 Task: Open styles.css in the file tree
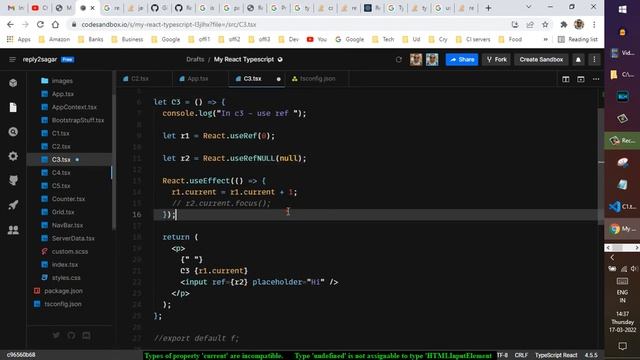(66, 278)
